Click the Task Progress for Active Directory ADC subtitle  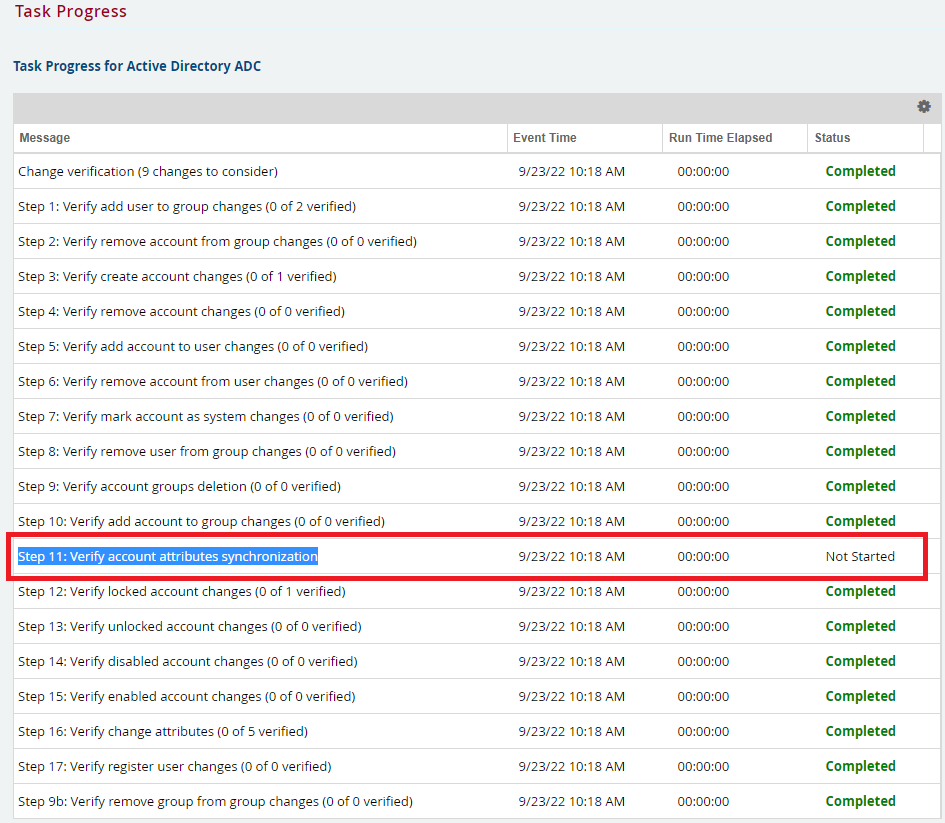coord(136,66)
